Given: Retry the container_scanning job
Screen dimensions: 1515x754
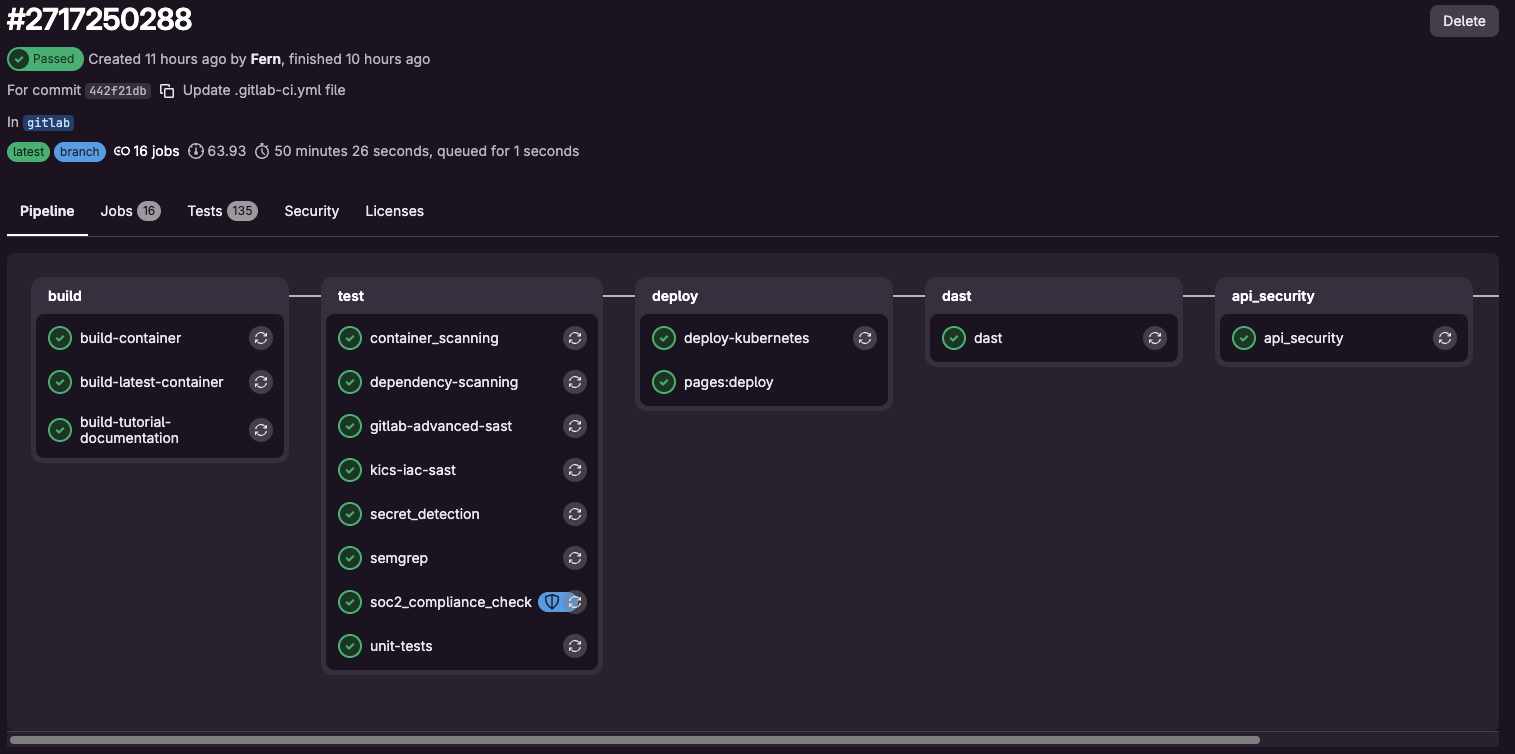Looking at the screenshot, I should point(575,338).
